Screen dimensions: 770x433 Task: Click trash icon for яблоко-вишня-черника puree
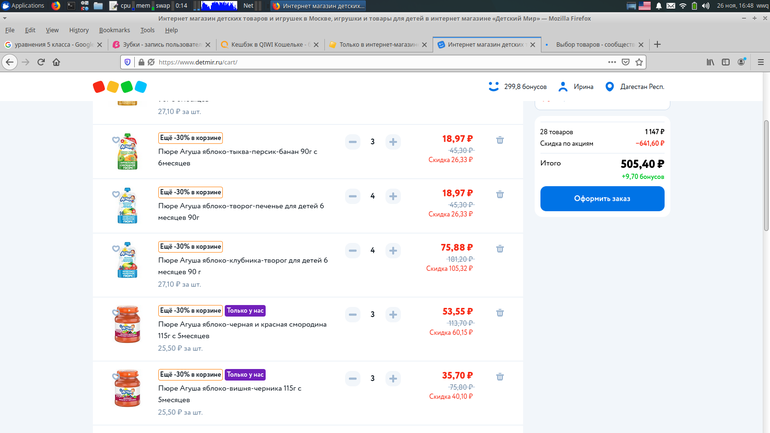(500, 378)
